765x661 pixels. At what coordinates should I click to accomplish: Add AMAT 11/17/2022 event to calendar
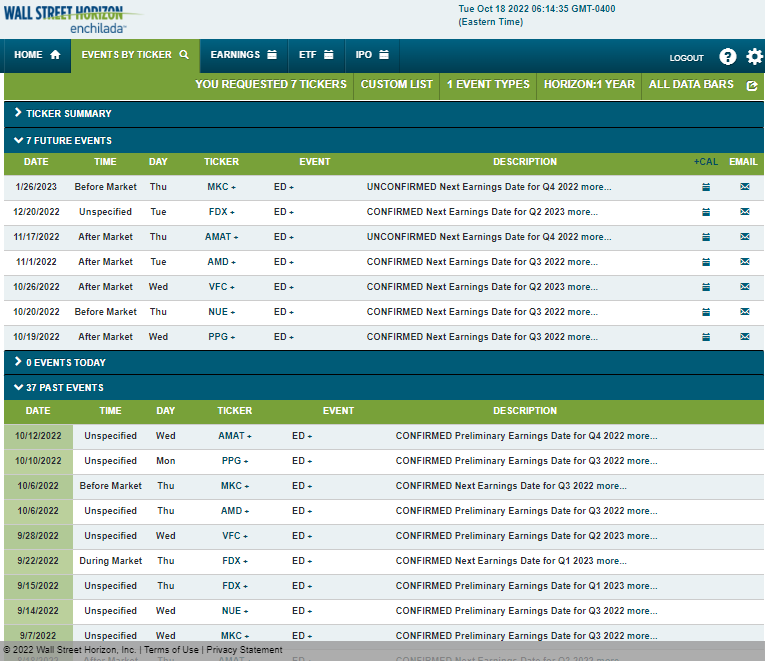tap(705, 237)
